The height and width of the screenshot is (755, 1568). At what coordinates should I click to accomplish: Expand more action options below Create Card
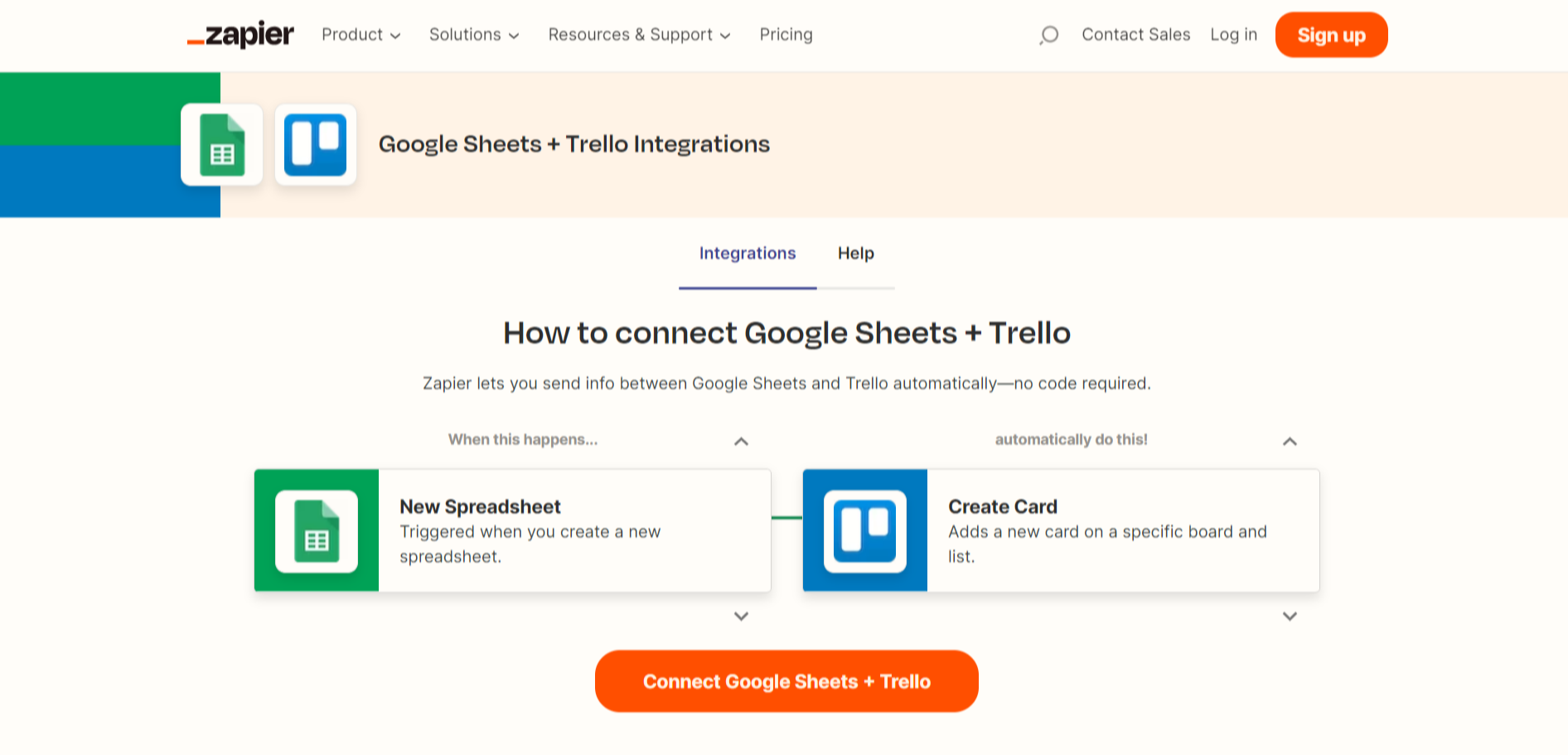[x=1290, y=617]
